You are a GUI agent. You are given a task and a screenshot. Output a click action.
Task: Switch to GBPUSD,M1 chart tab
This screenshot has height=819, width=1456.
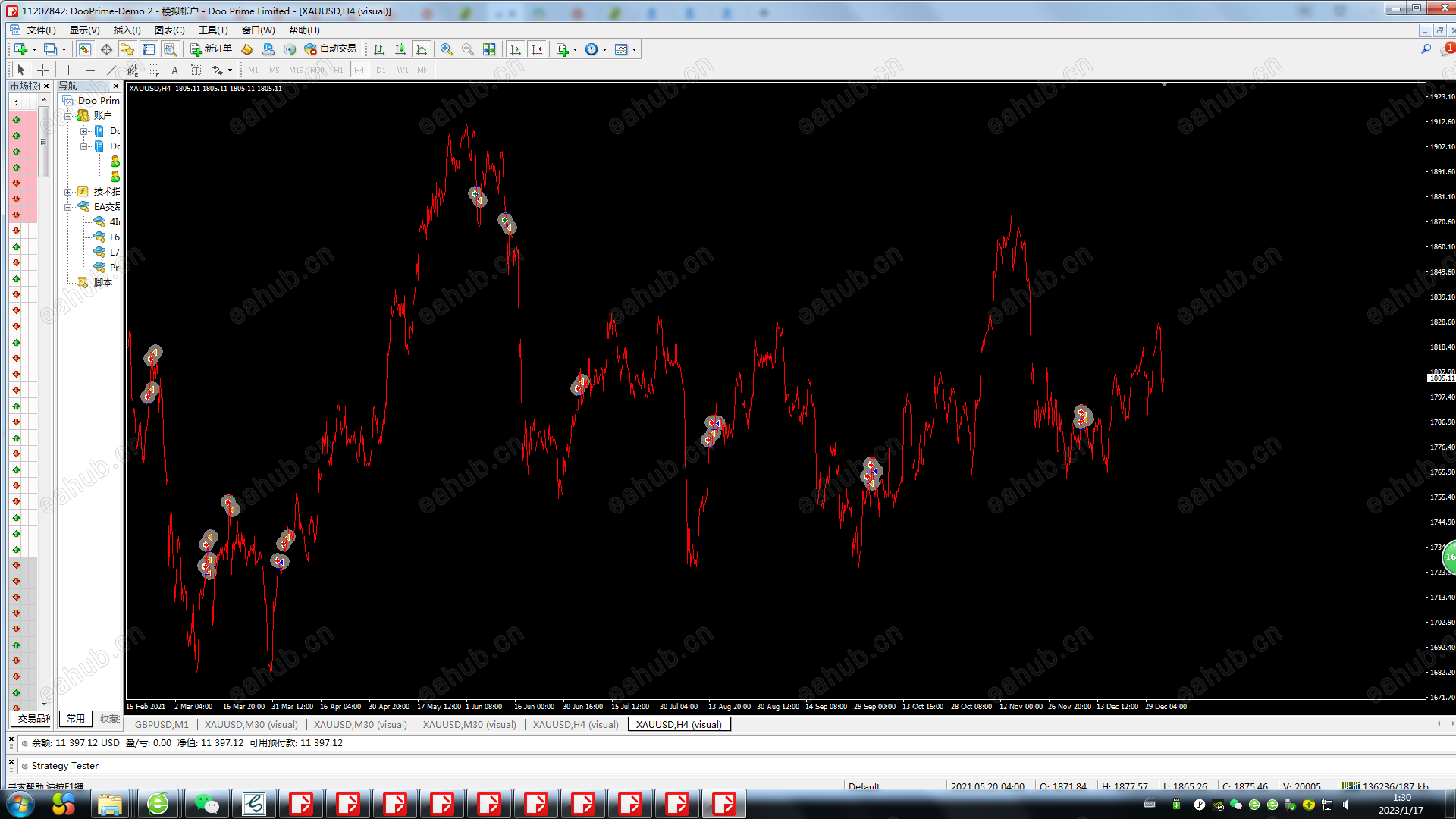pyautogui.click(x=162, y=725)
